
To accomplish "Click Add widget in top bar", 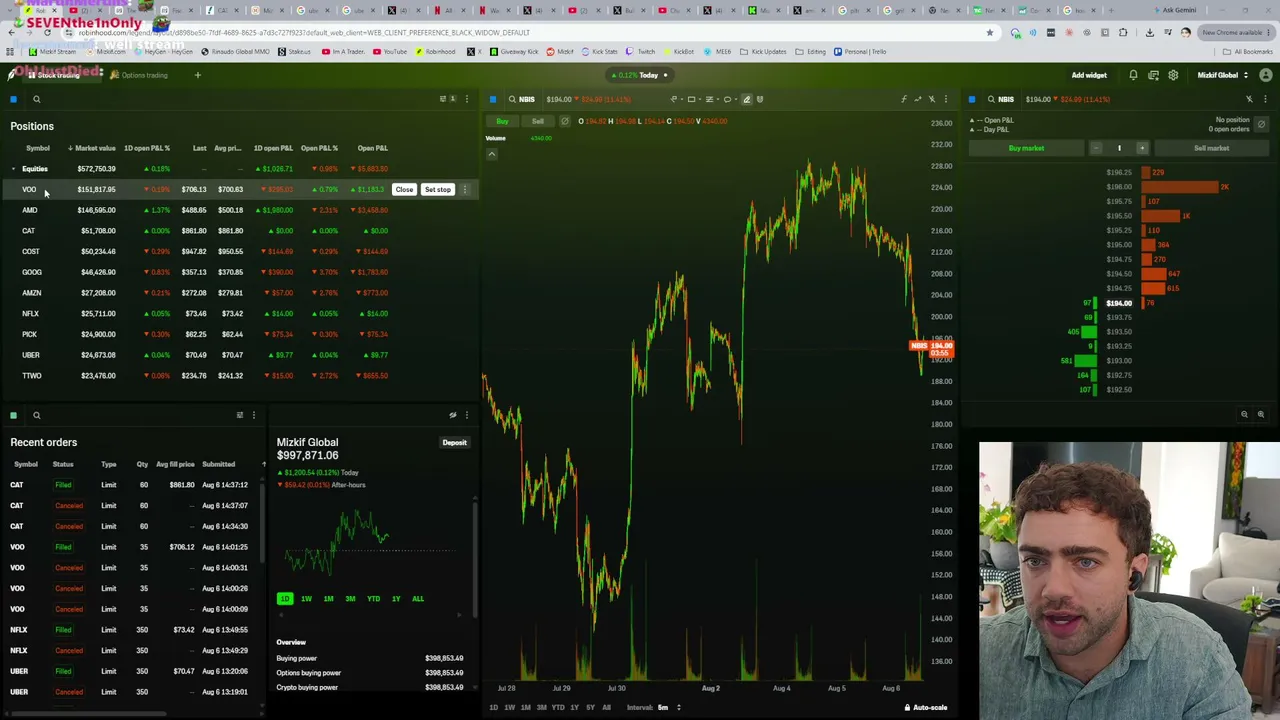I will coord(1089,75).
